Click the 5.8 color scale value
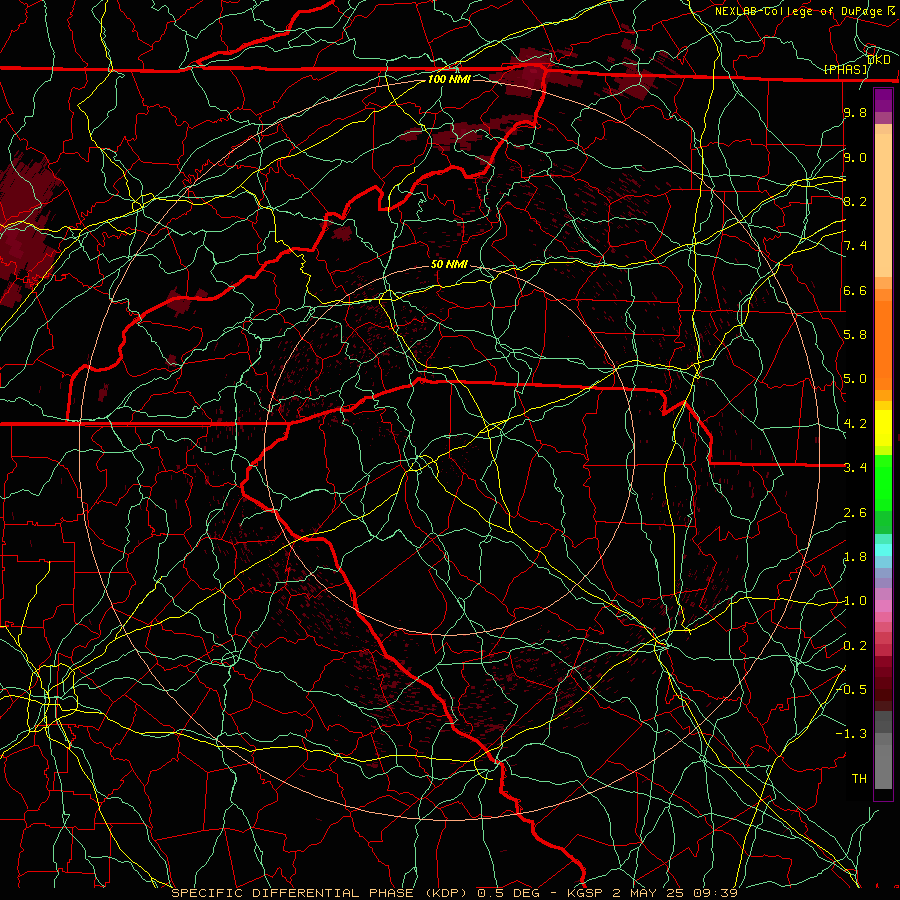900x900 pixels. [855, 335]
